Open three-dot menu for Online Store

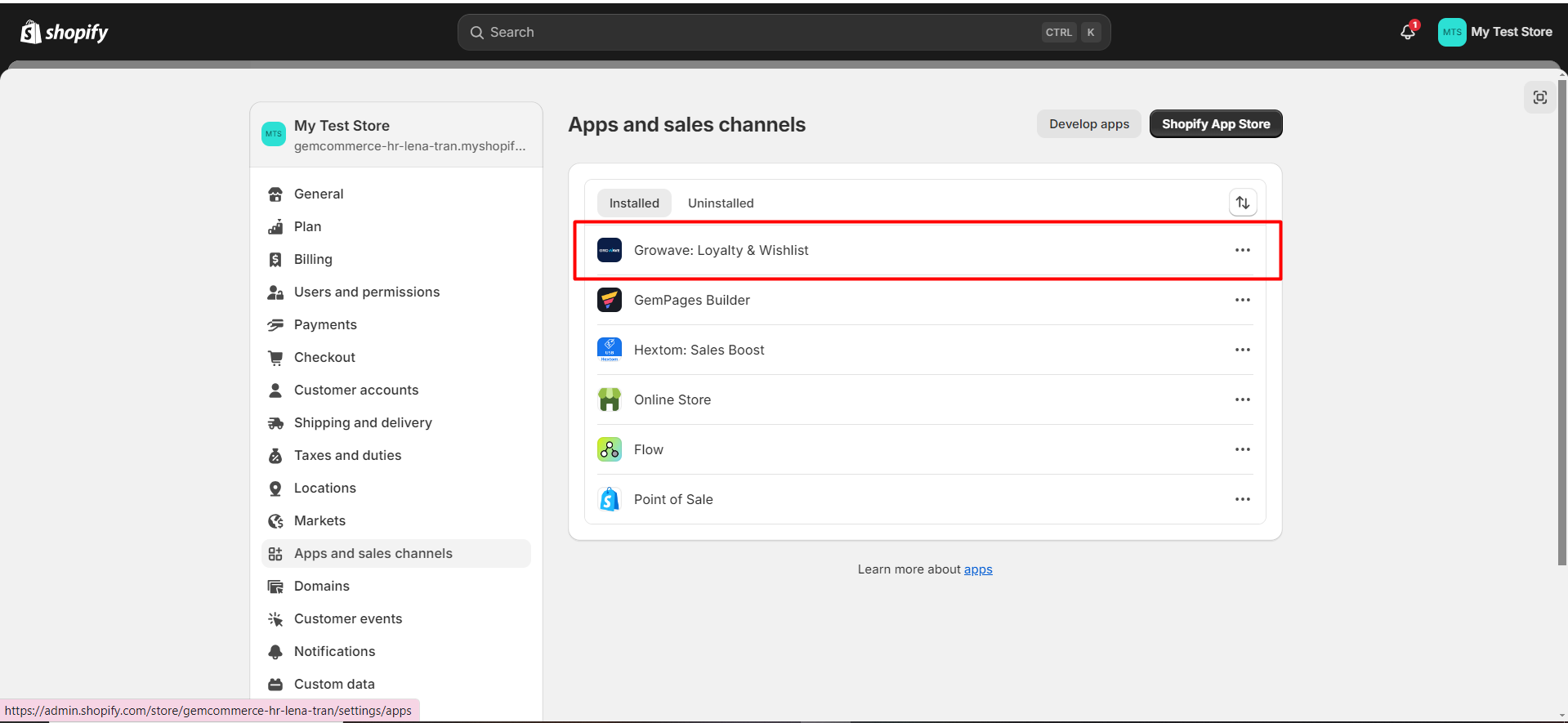point(1242,399)
